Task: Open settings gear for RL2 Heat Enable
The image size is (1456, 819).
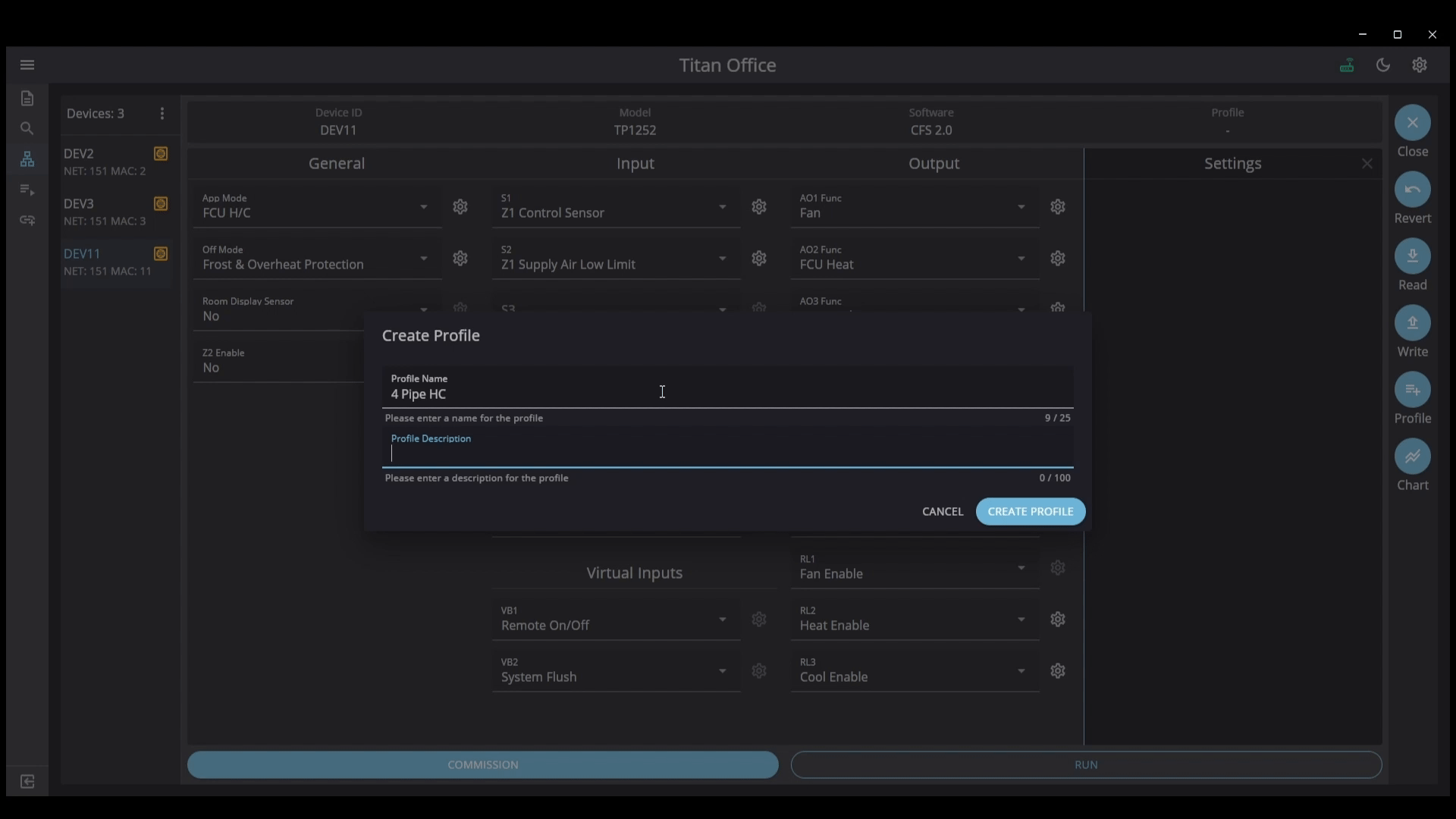Action: point(1058,620)
